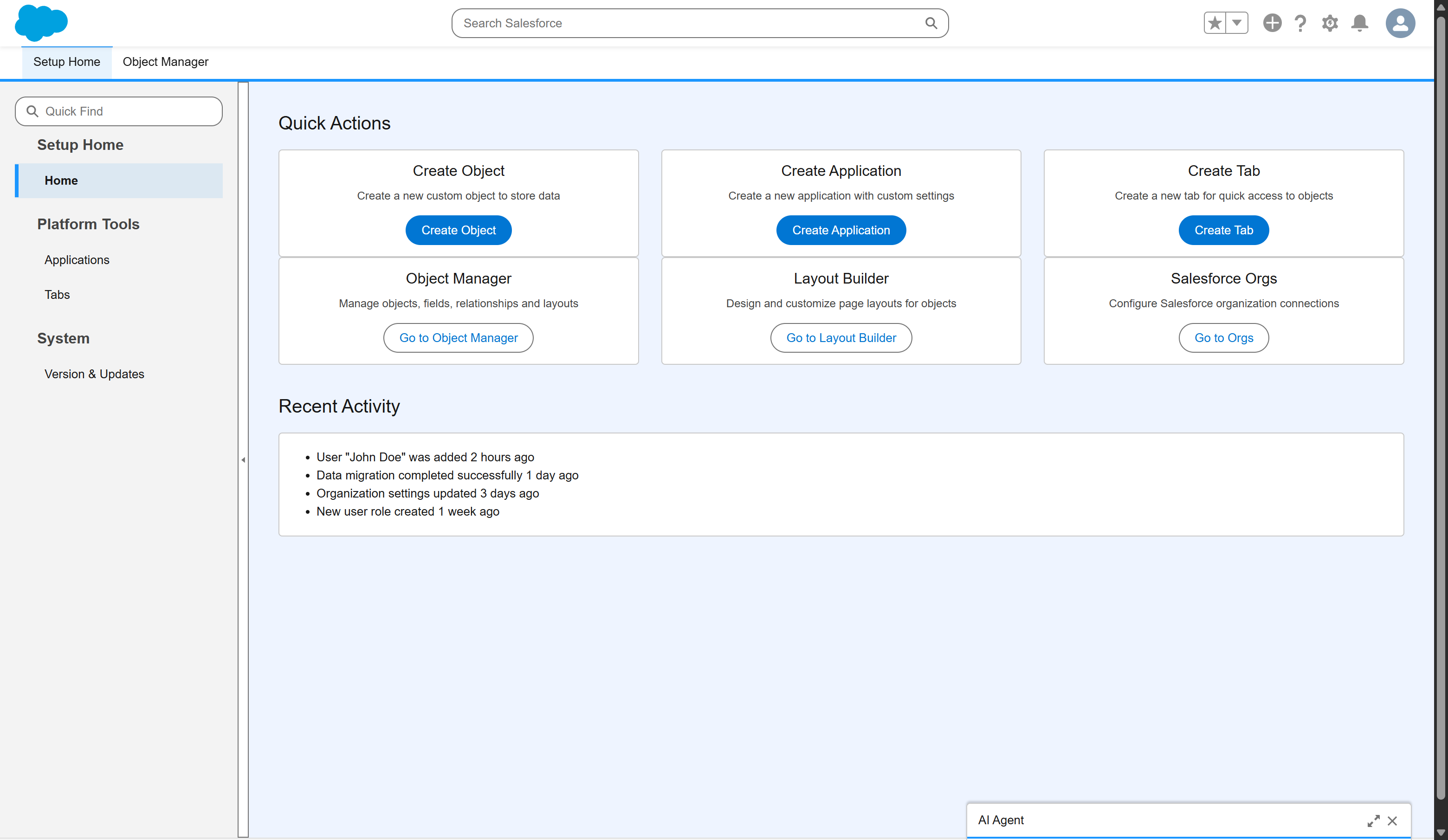Click the Salesforce cloud logo
The width and height of the screenshot is (1448, 840).
[41, 23]
